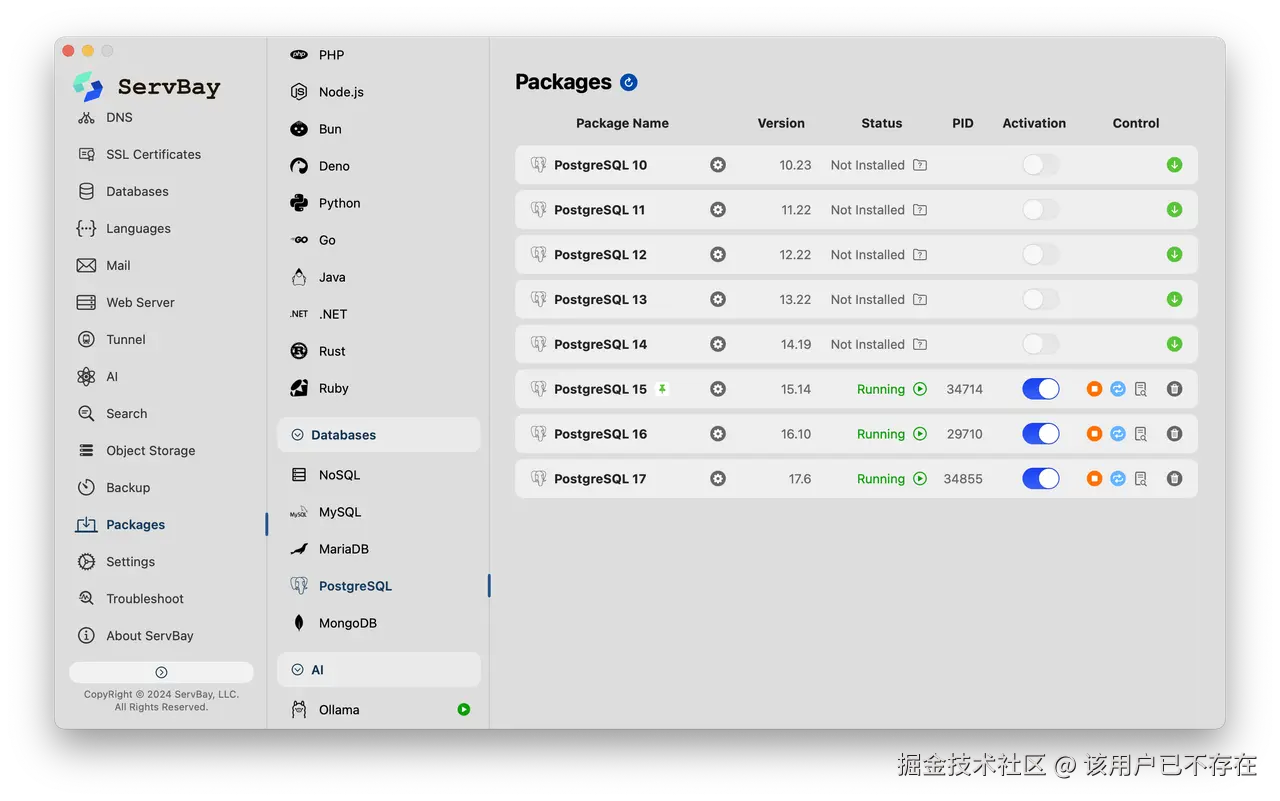The width and height of the screenshot is (1280, 801).
Task: Open SSL Certificates in the sidebar
Action: click(x=154, y=154)
